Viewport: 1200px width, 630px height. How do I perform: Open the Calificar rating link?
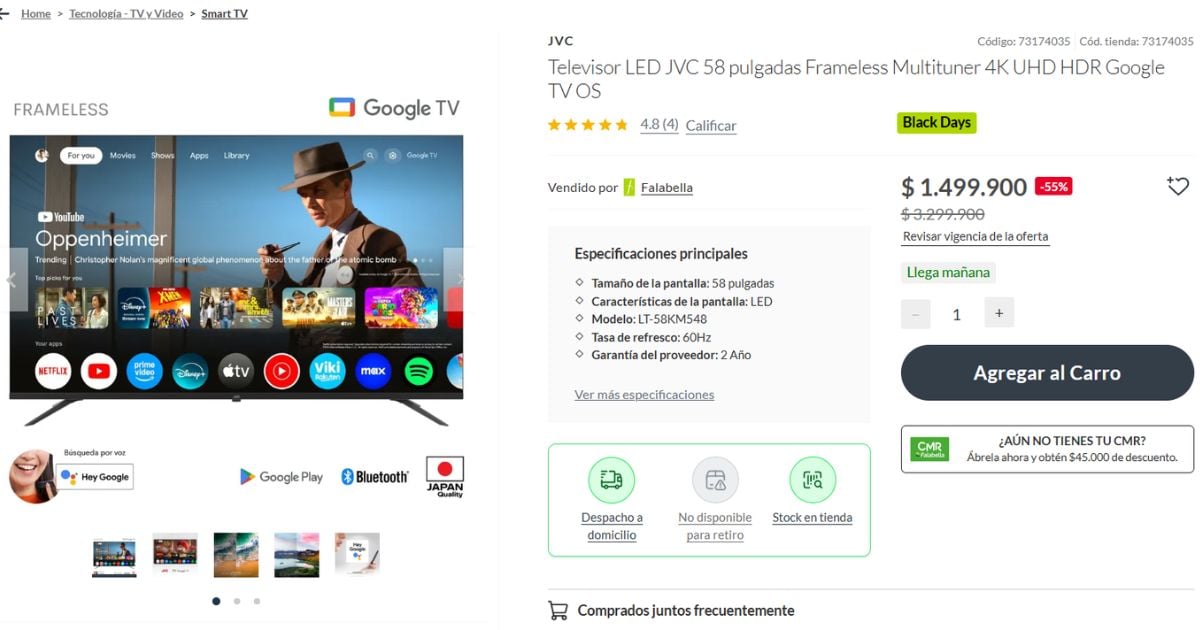(711, 126)
